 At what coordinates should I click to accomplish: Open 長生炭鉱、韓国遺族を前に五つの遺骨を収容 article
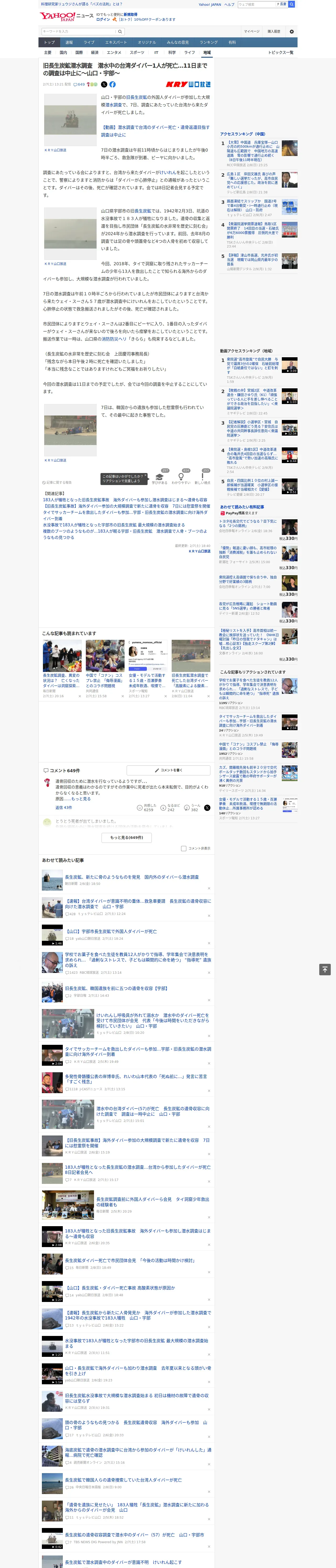(x=116, y=989)
